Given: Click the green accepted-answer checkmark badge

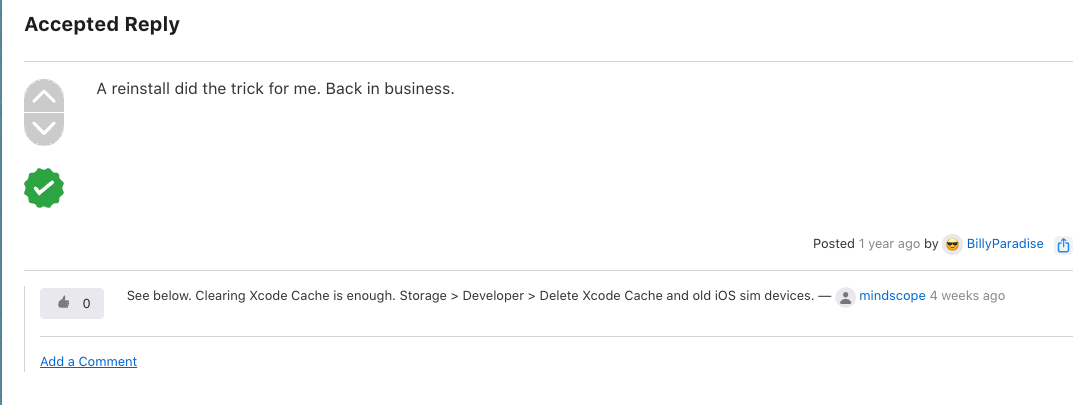Looking at the screenshot, I should 44,188.
